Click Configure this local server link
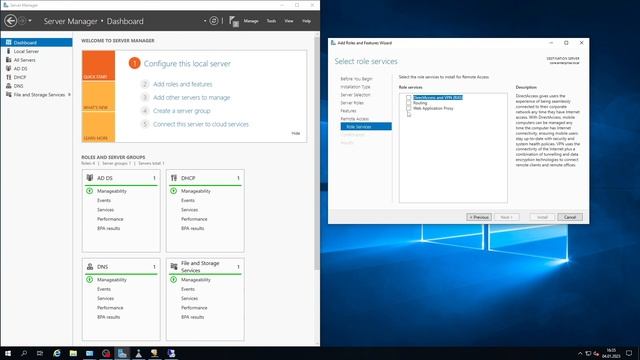 [187, 64]
